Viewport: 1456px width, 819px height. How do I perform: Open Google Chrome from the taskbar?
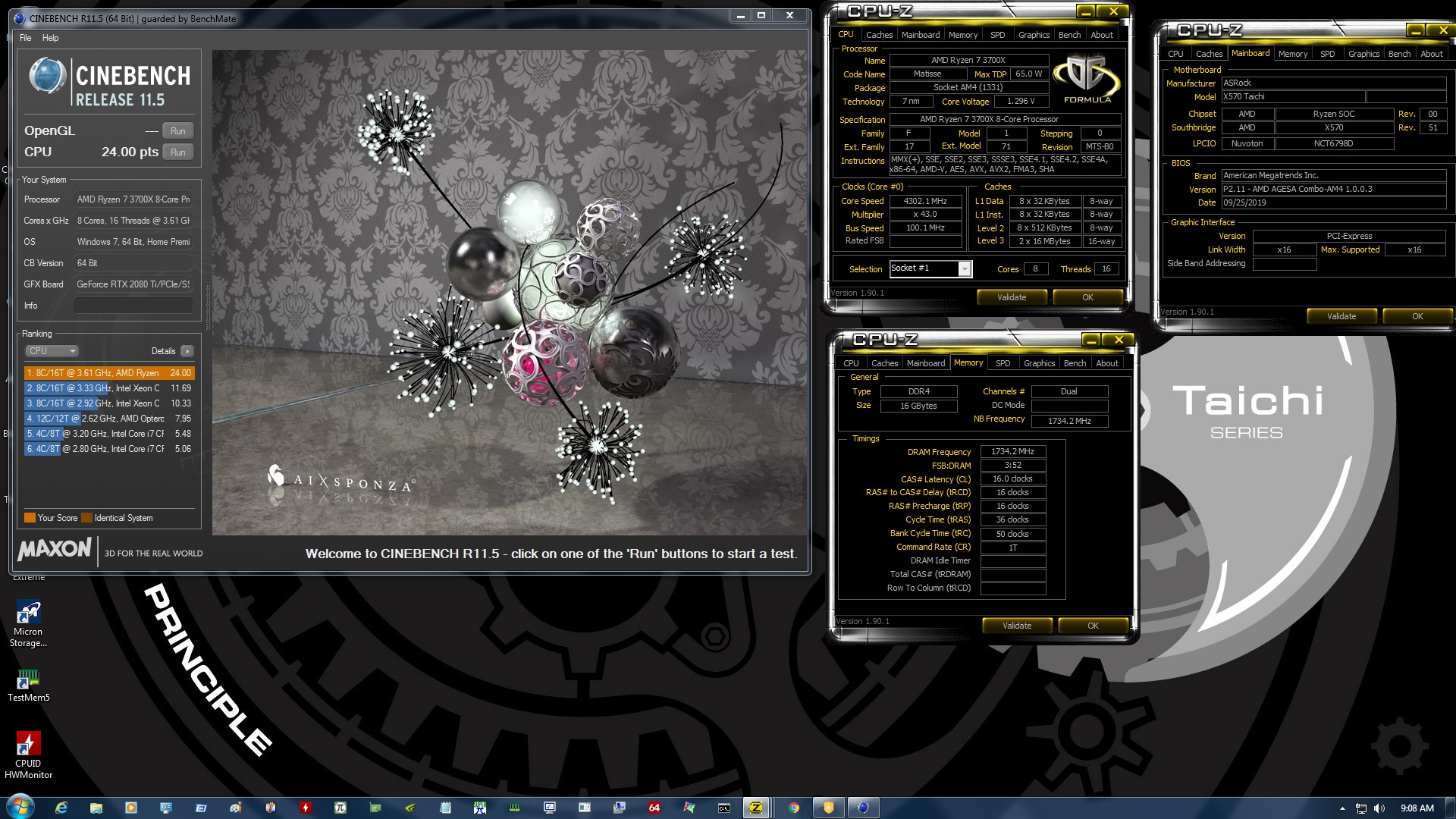click(794, 808)
